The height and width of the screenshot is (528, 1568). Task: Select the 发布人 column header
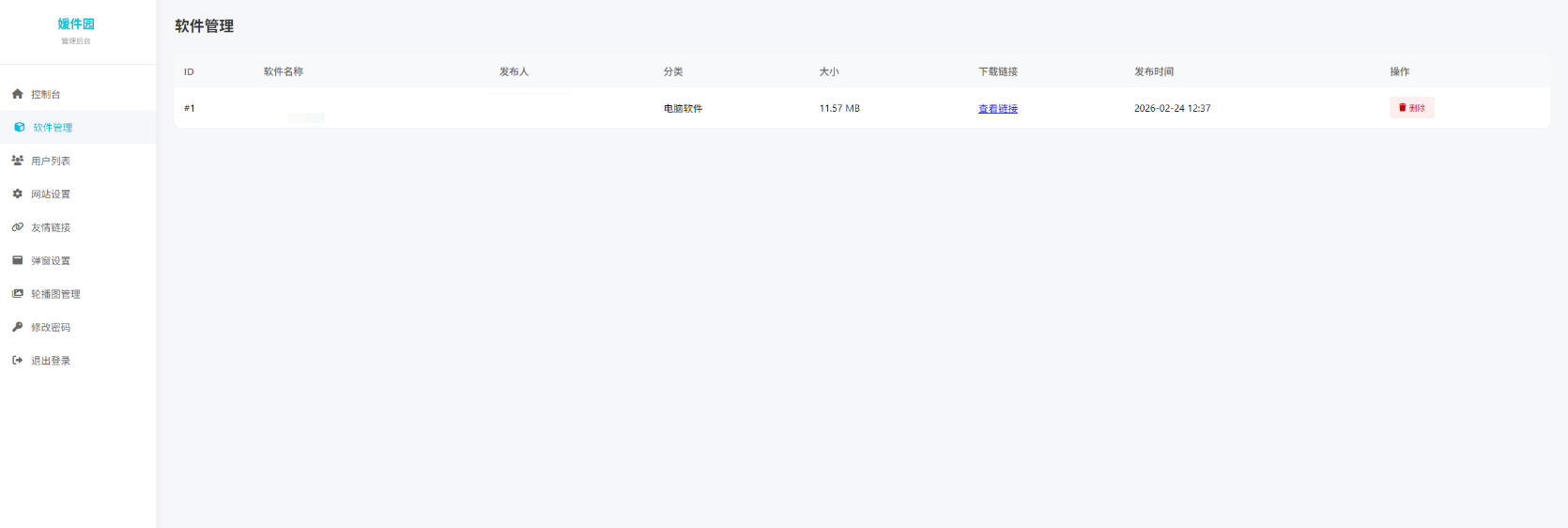(x=514, y=72)
